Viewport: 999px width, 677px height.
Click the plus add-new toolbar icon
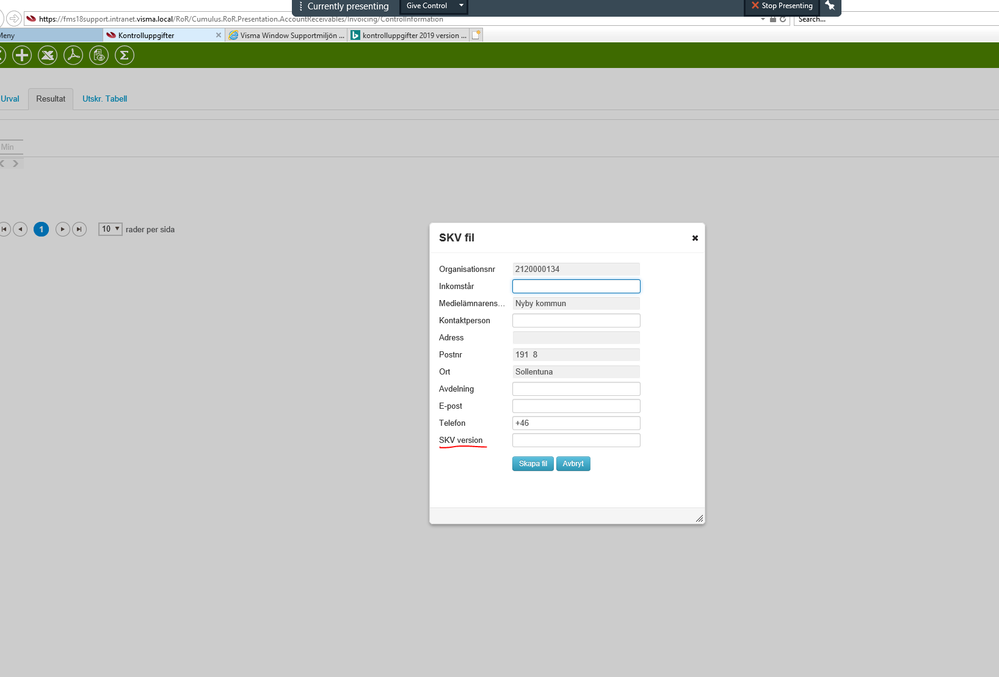coord(22,55)
